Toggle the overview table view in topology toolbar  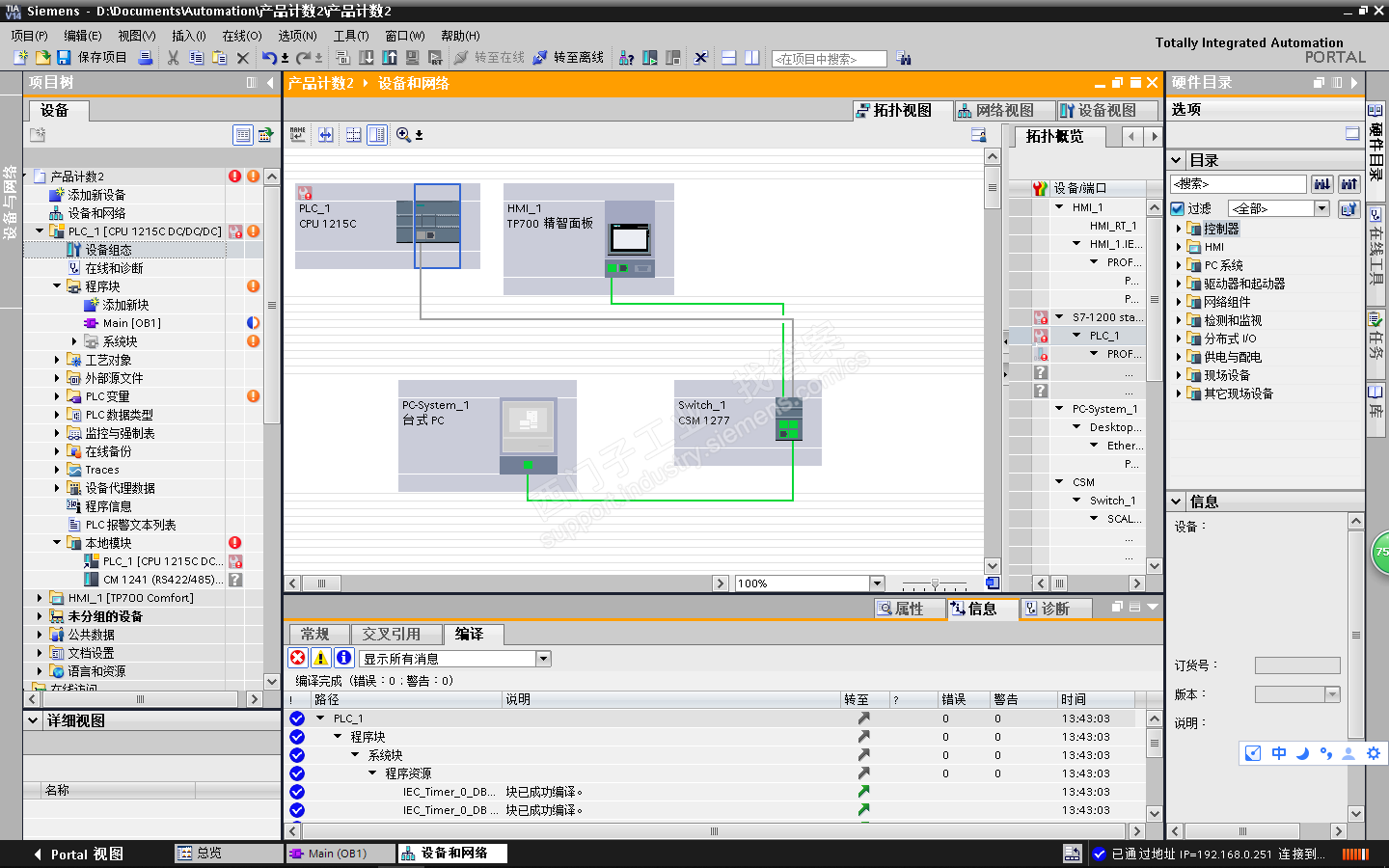click(x=377, y=135)
